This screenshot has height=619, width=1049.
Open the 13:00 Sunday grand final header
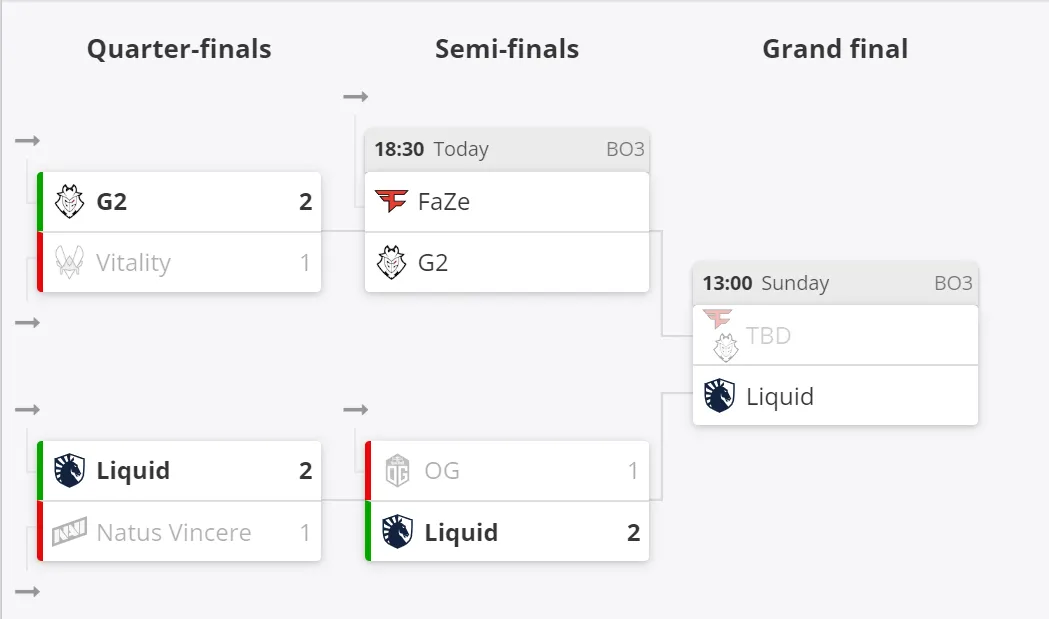pos(835,283)
